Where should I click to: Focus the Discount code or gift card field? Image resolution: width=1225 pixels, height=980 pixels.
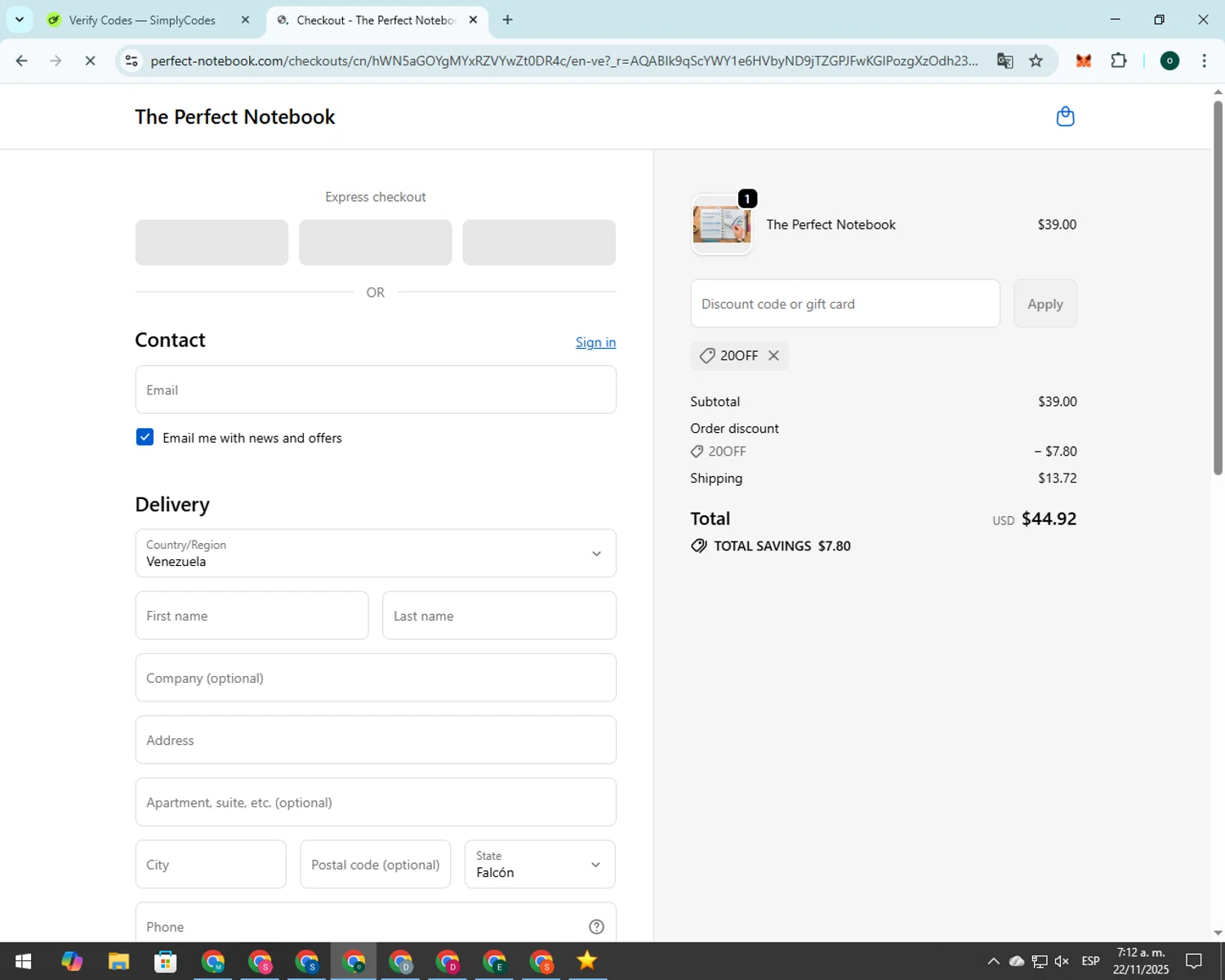click(845, 304)
